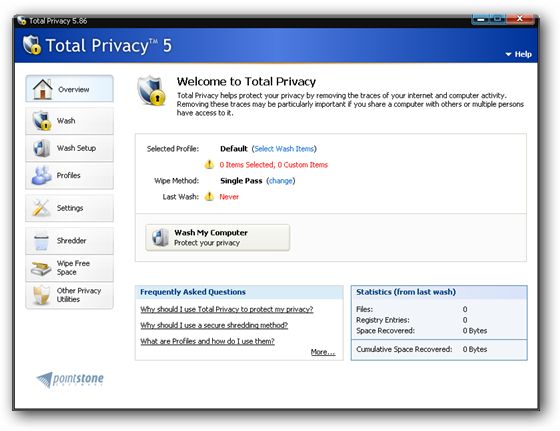
Task: Close the Total Privacy window
Action: pyautogui.click(x=520, y=19)
